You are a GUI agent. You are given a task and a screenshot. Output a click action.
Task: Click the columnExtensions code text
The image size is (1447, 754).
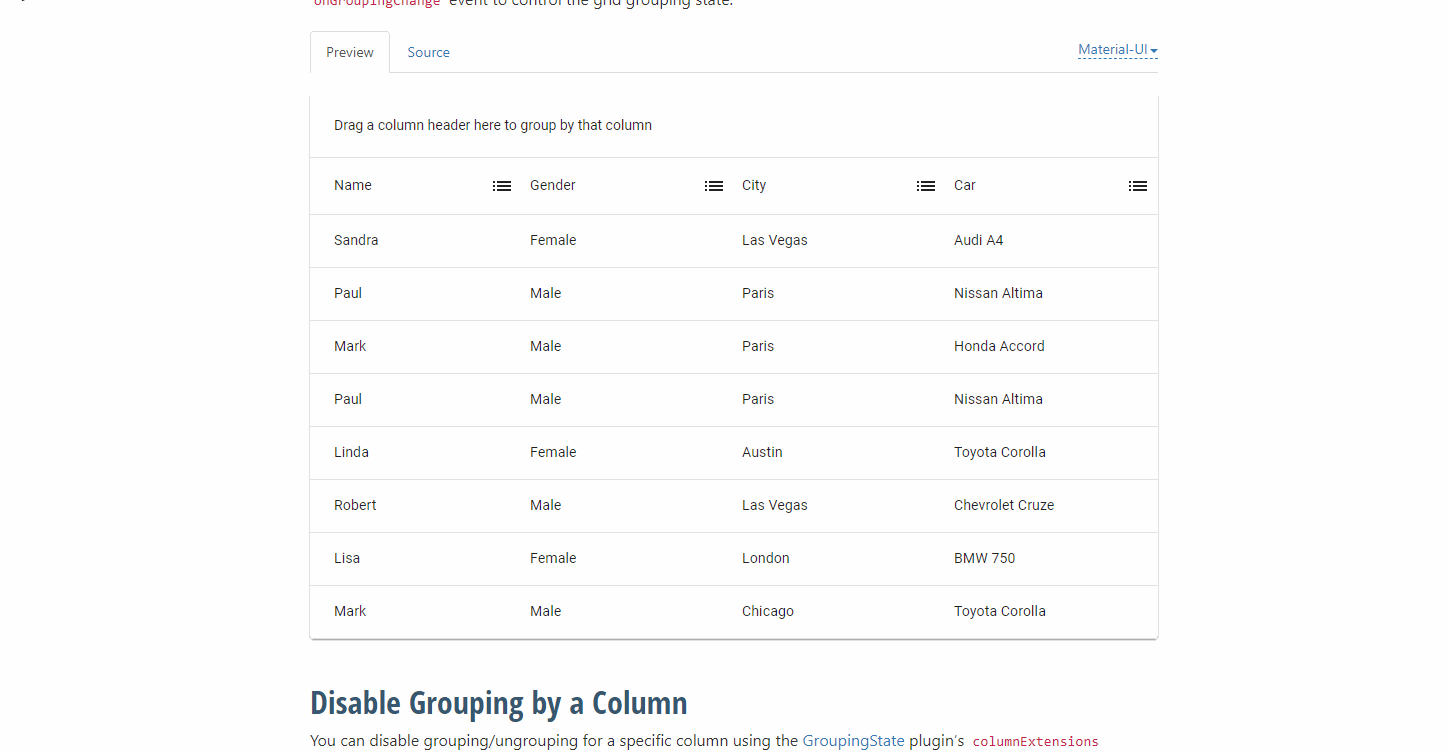coord(1035,741)
